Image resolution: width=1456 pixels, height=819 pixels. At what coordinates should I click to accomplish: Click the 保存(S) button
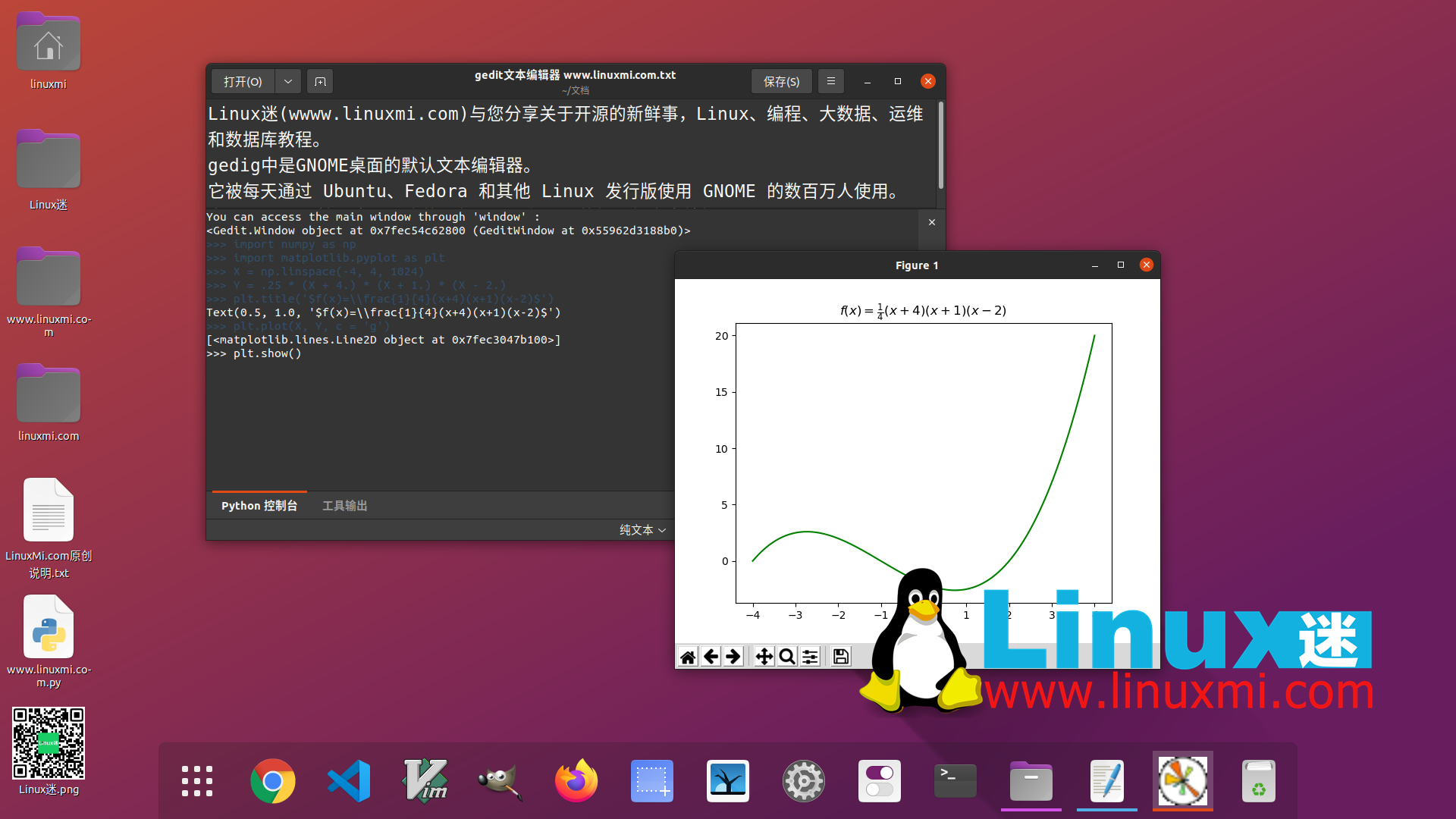781,81
